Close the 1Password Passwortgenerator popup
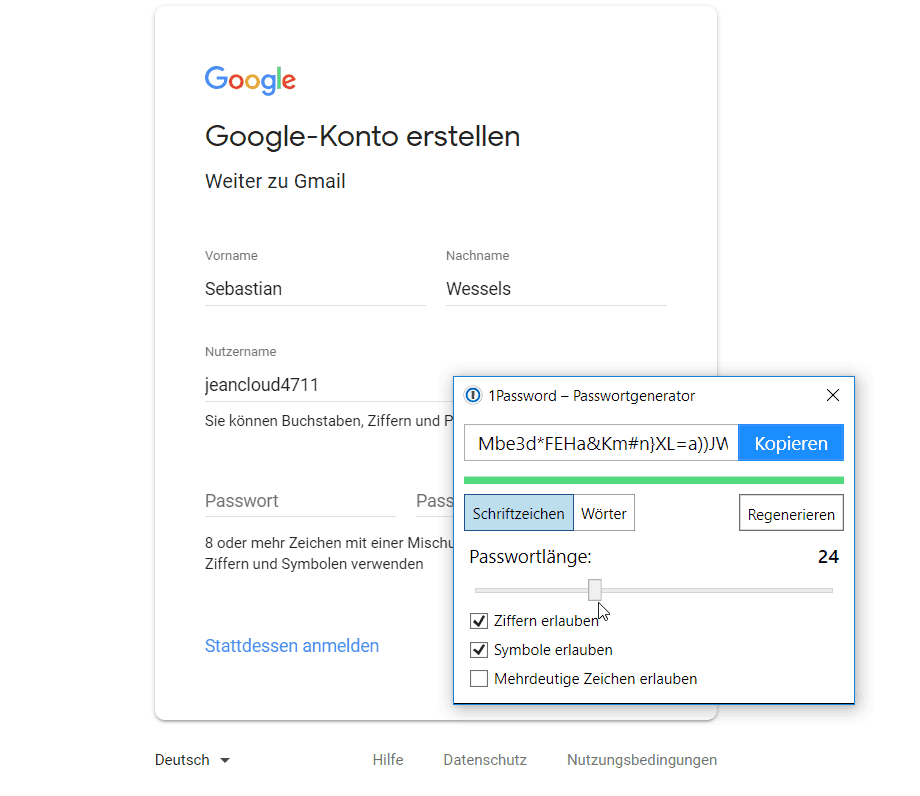 click(x=833, y=395)
